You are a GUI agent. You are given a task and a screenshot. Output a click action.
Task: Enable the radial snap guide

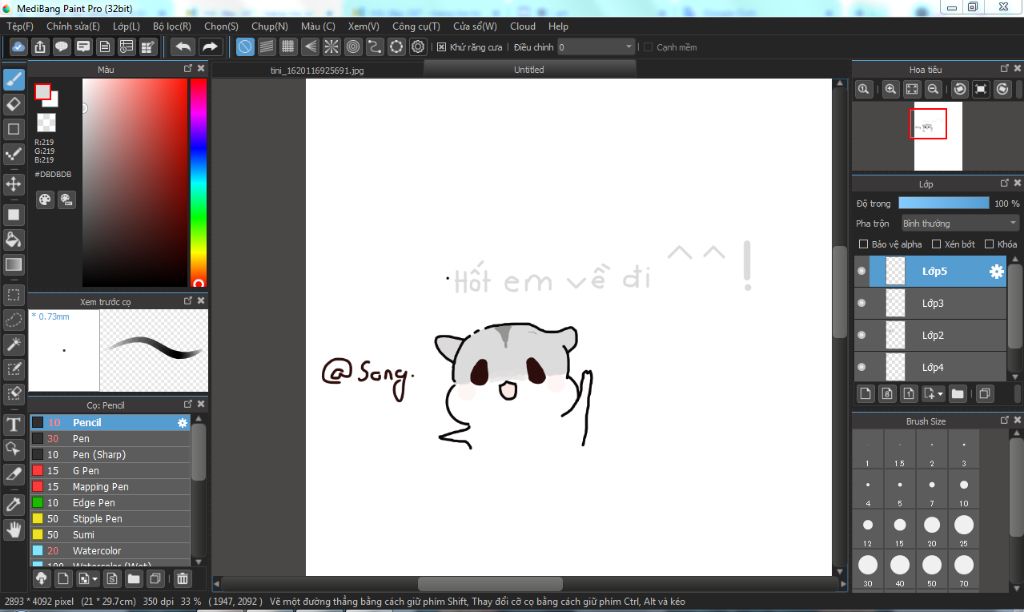332,47
